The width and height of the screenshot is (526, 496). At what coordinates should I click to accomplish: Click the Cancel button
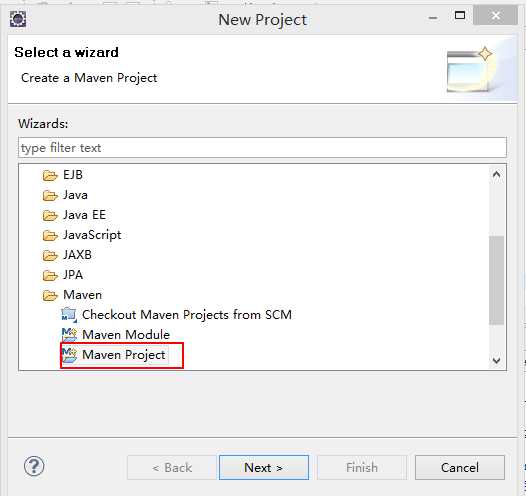460,467
